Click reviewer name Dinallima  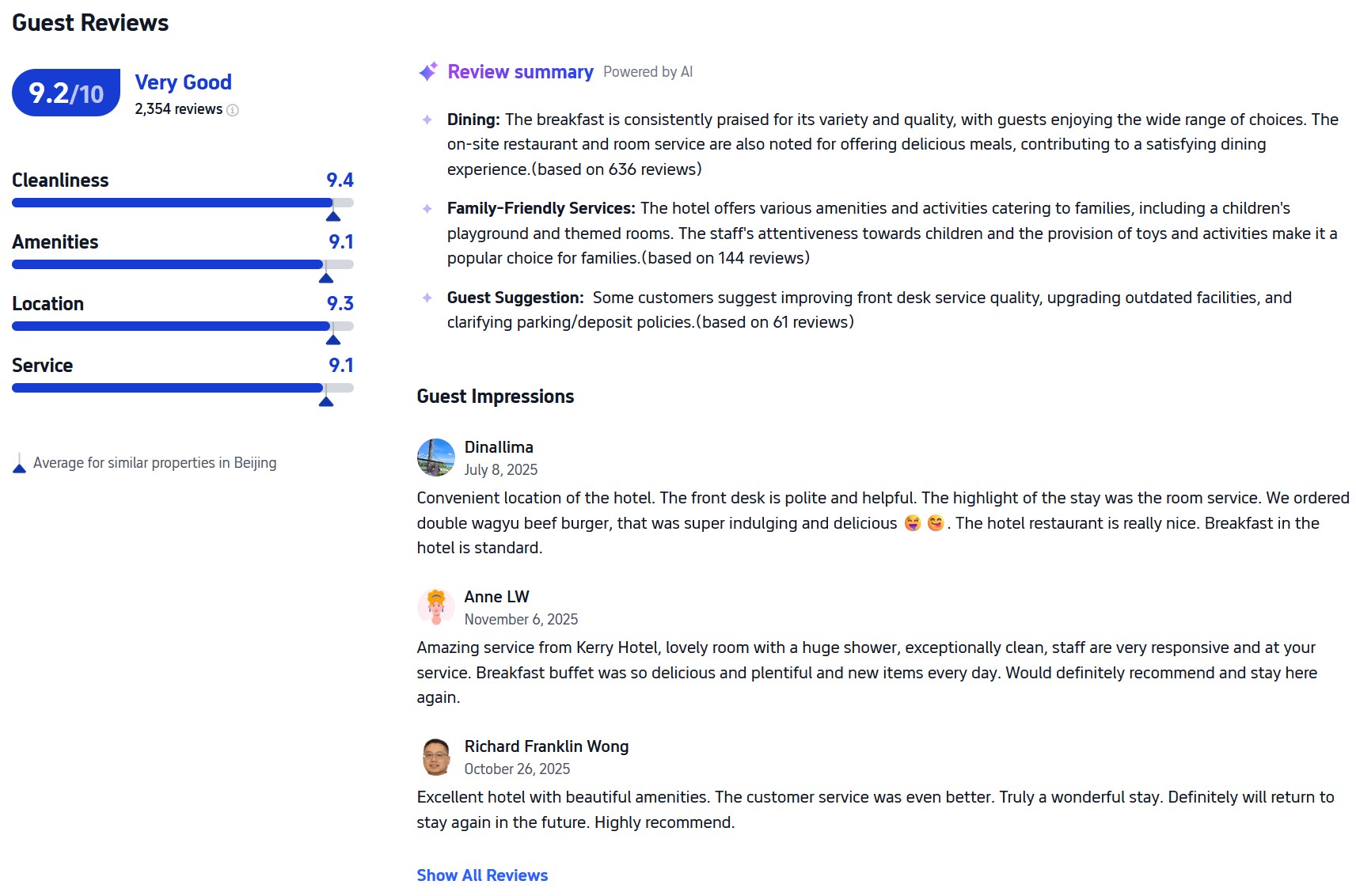pyautogui.click(x=499, y=447)
